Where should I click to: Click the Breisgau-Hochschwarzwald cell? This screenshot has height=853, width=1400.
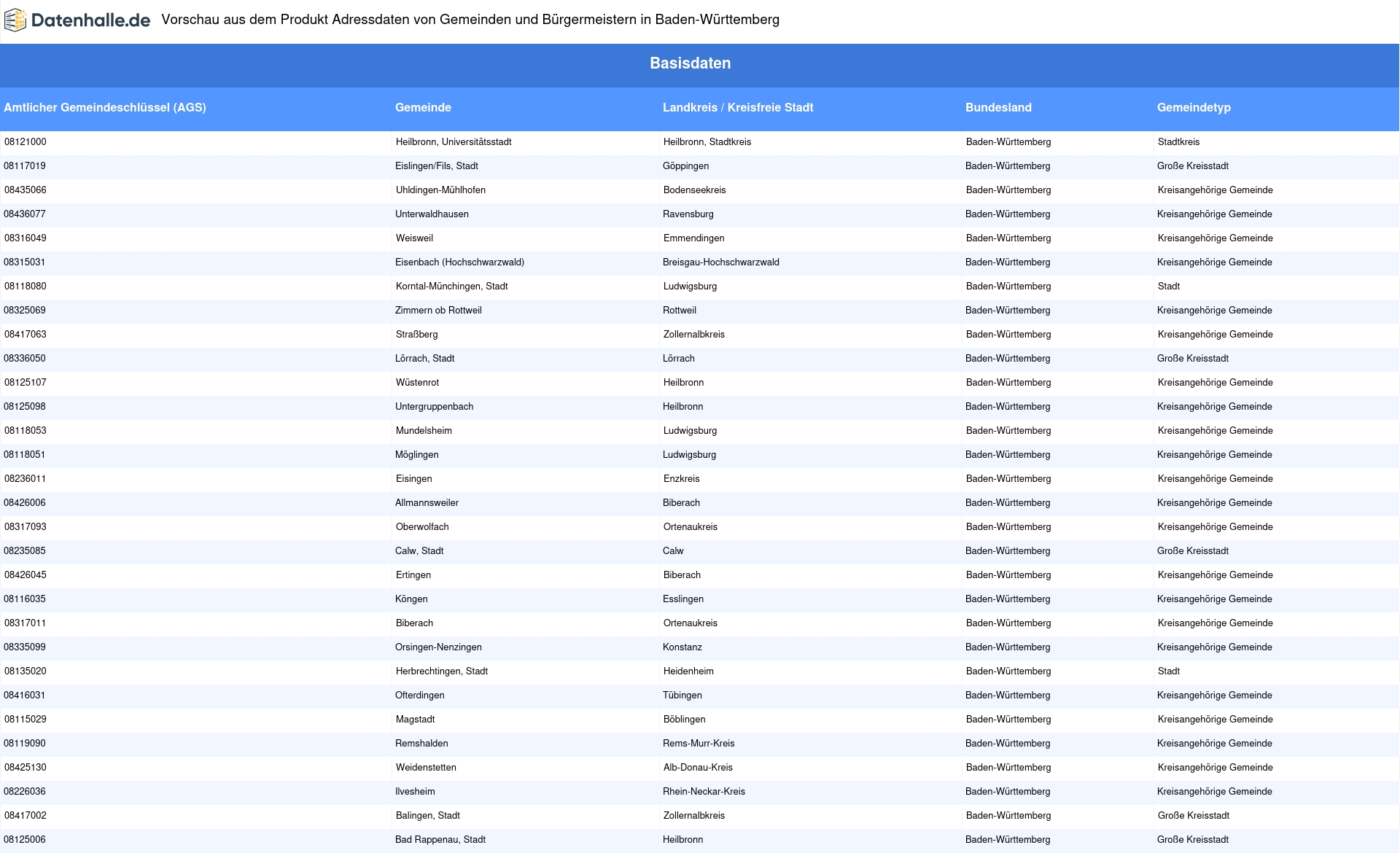click(721, 262)
